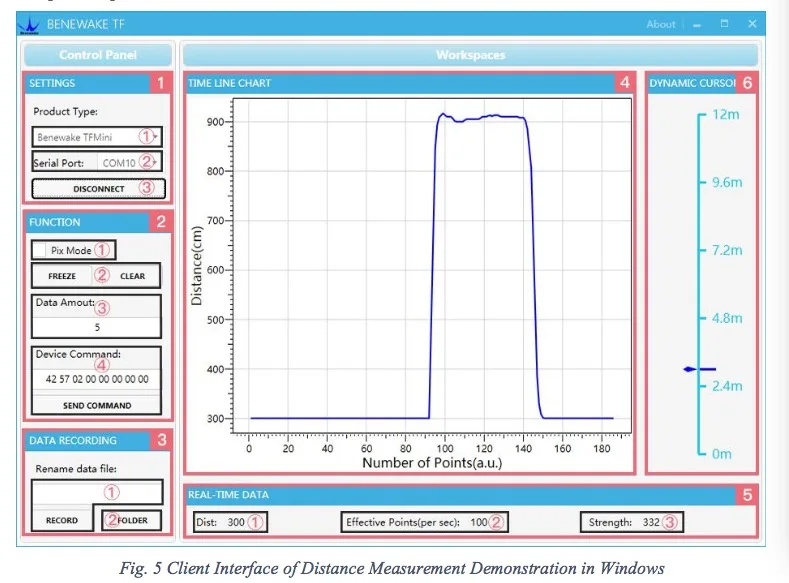The image size is (789, 583).
Task: Click the Distance(cm) axis label
Action: pyautogui.click(x=196, y=266)
